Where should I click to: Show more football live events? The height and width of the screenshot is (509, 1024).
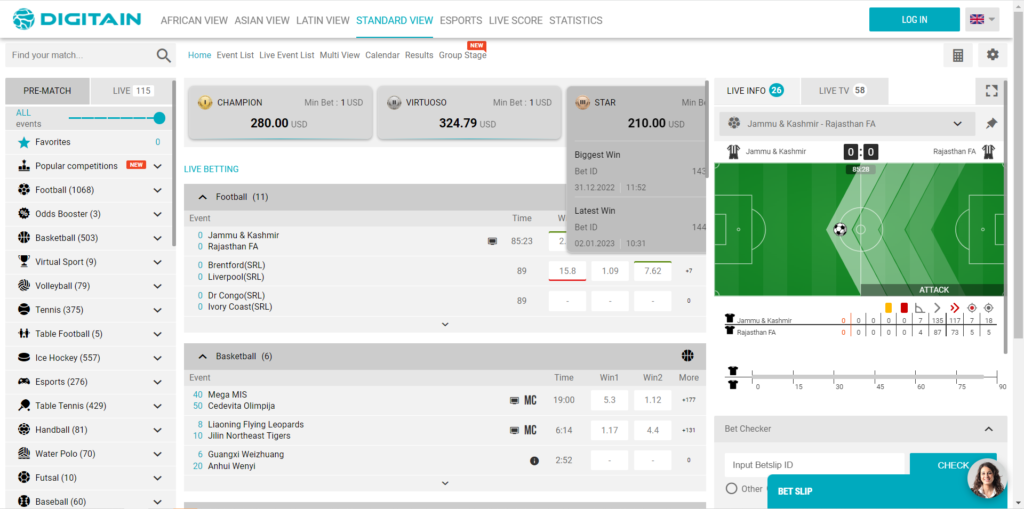445,324
